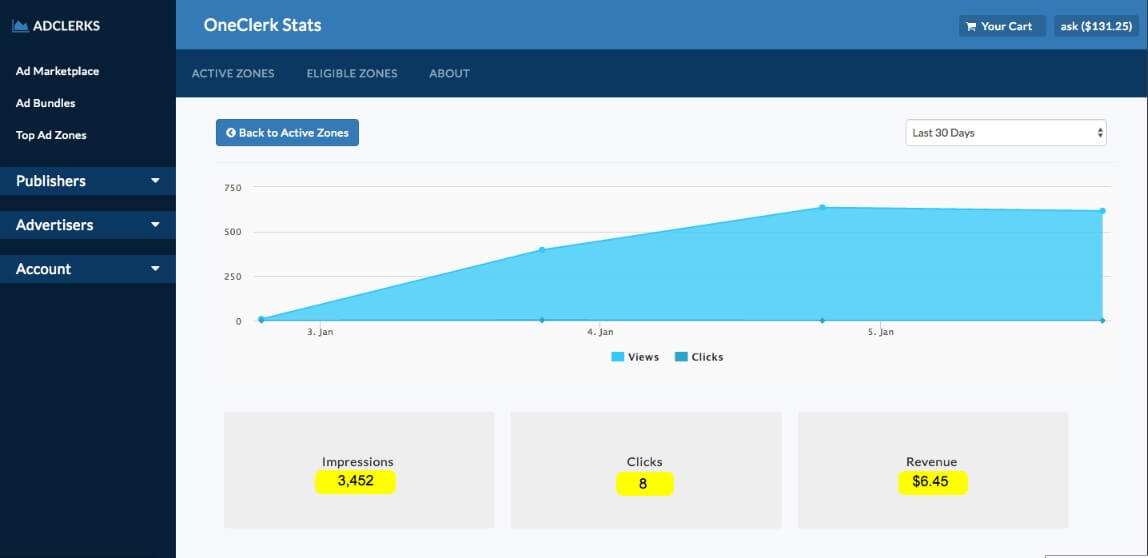1148x558 pixels.
Task: Open the About tab
Action: point(450,73)
